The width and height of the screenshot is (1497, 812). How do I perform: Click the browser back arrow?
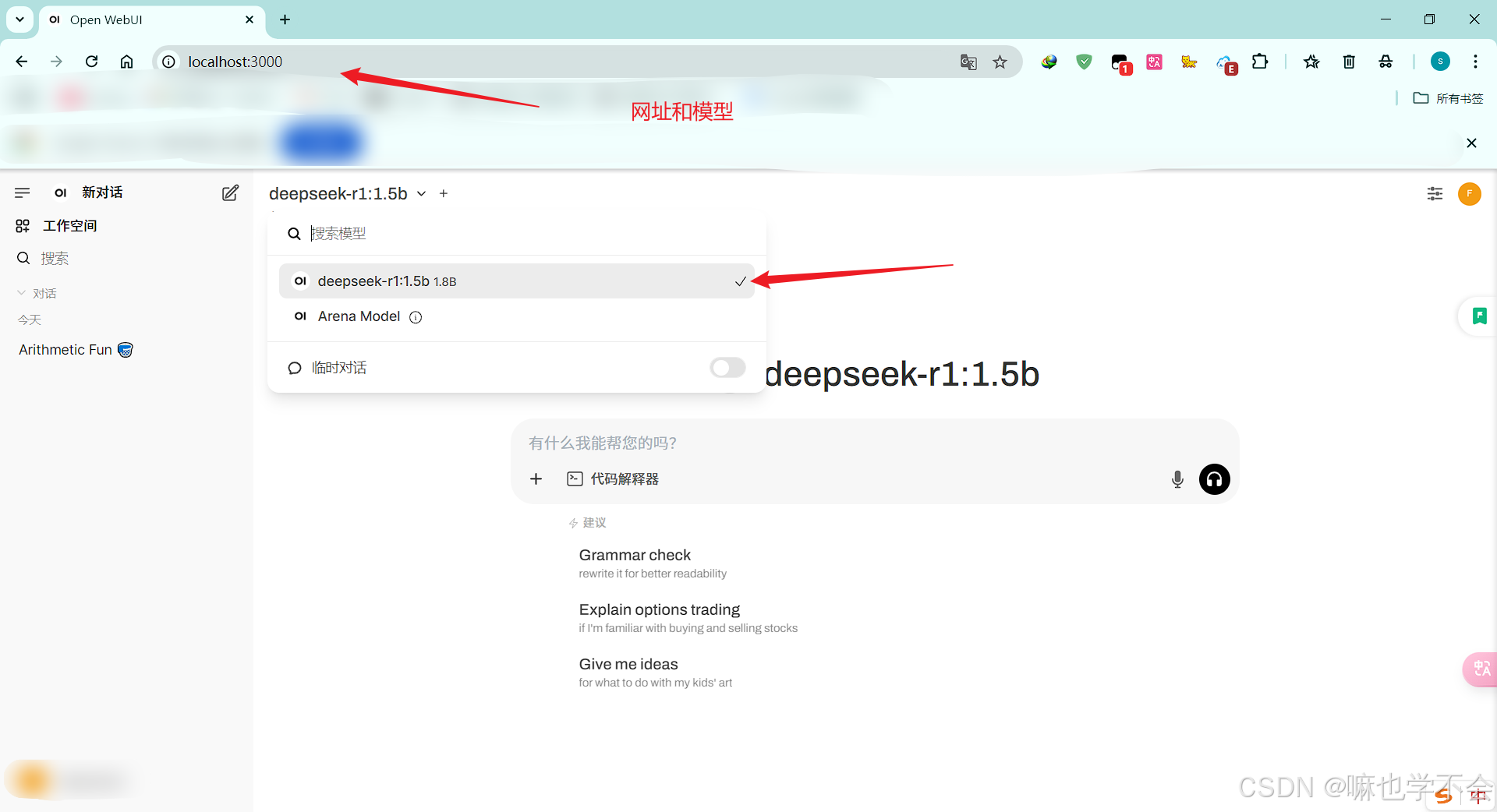[x=22, y=62]
